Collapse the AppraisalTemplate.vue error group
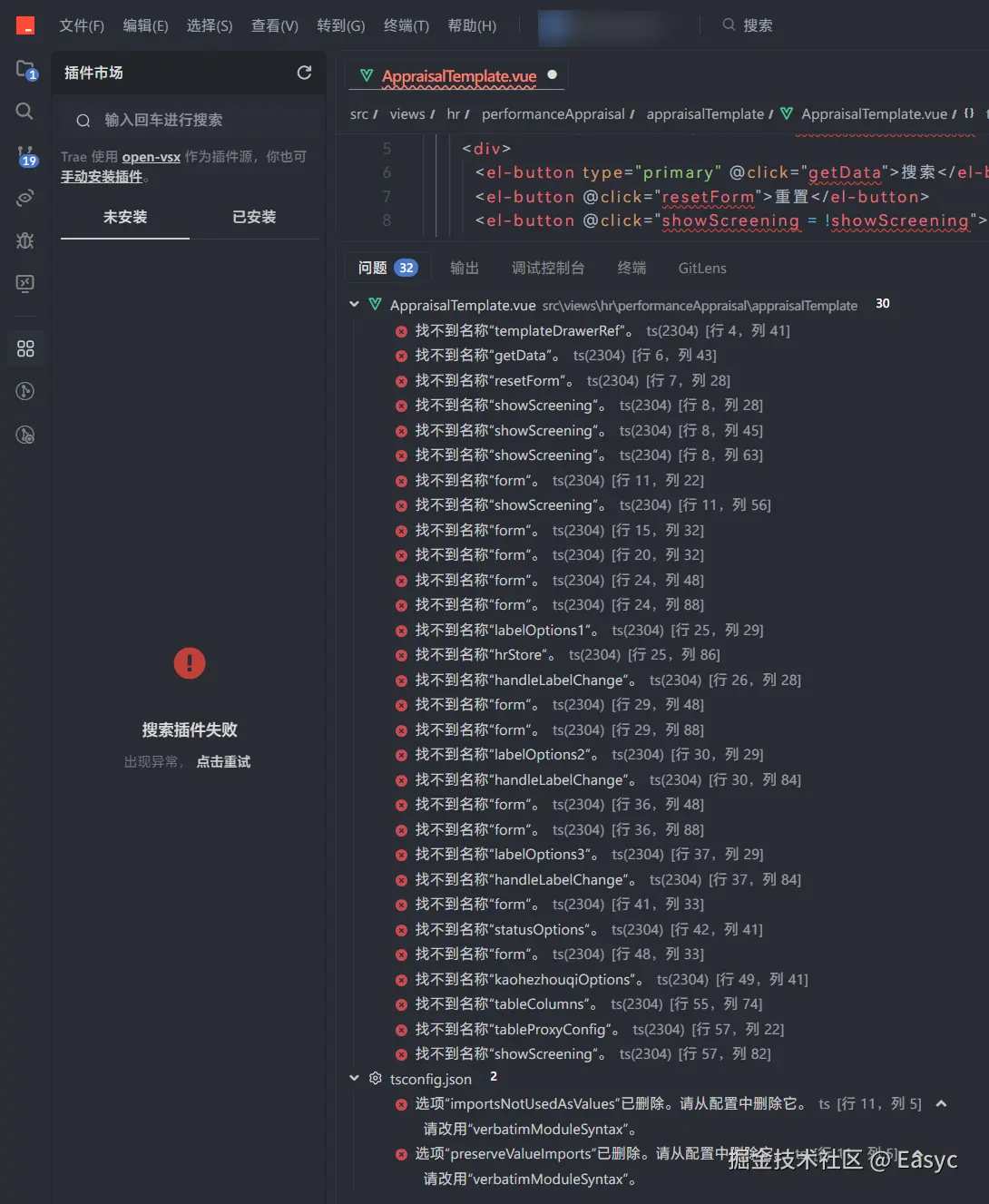989x1204 pixels. point(354,304)
